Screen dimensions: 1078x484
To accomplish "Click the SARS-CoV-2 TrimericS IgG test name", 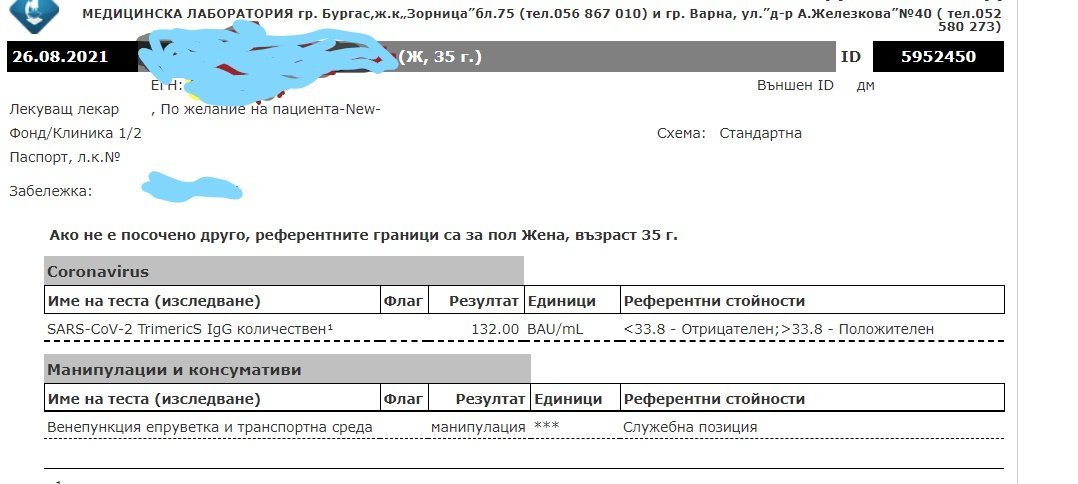I will coord(190,328).
